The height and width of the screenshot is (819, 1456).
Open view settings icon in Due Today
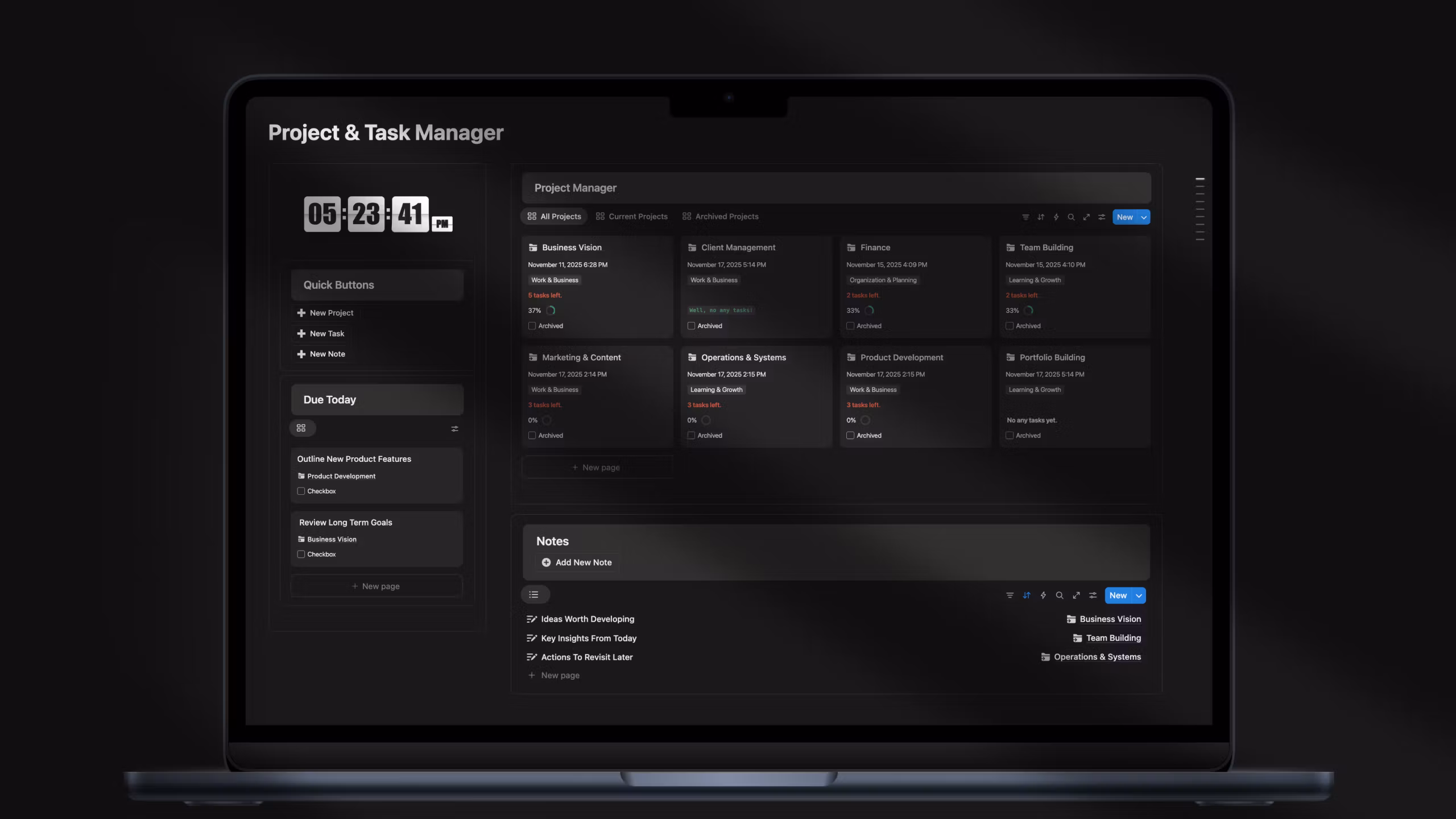coord(454,429)
